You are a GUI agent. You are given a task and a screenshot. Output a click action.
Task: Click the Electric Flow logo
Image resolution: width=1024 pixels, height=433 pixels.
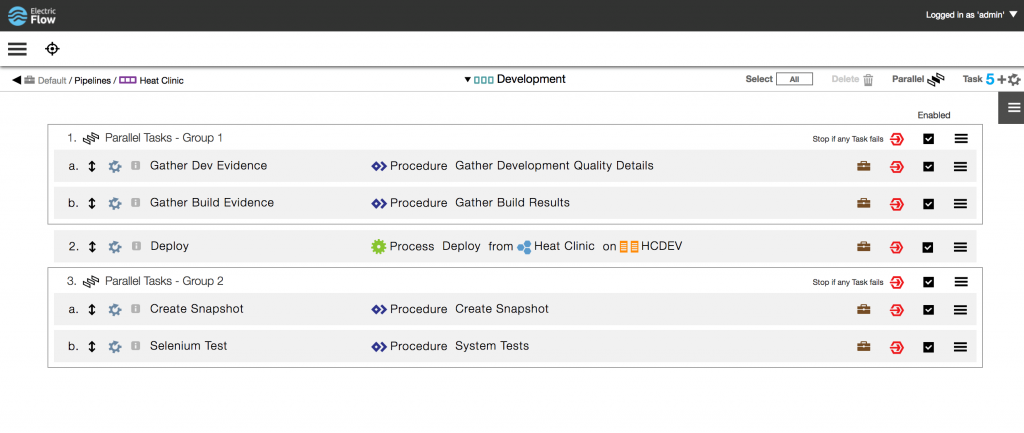click(x=31, y=16)
